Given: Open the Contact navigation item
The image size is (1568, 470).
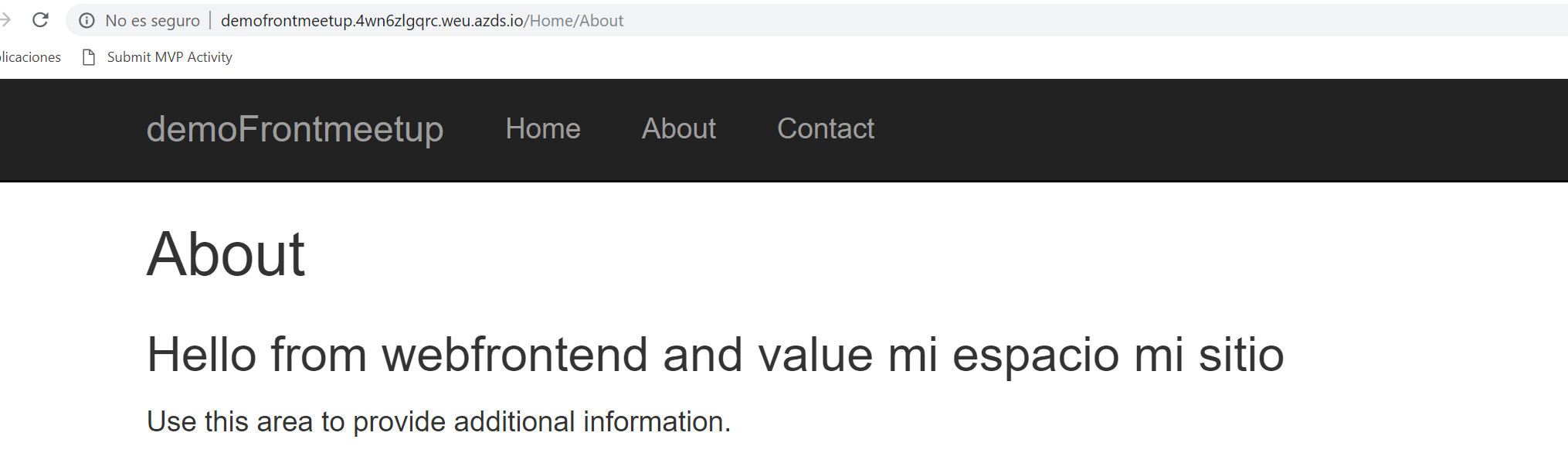Looking at the screenshot, I should coord(825,129).
